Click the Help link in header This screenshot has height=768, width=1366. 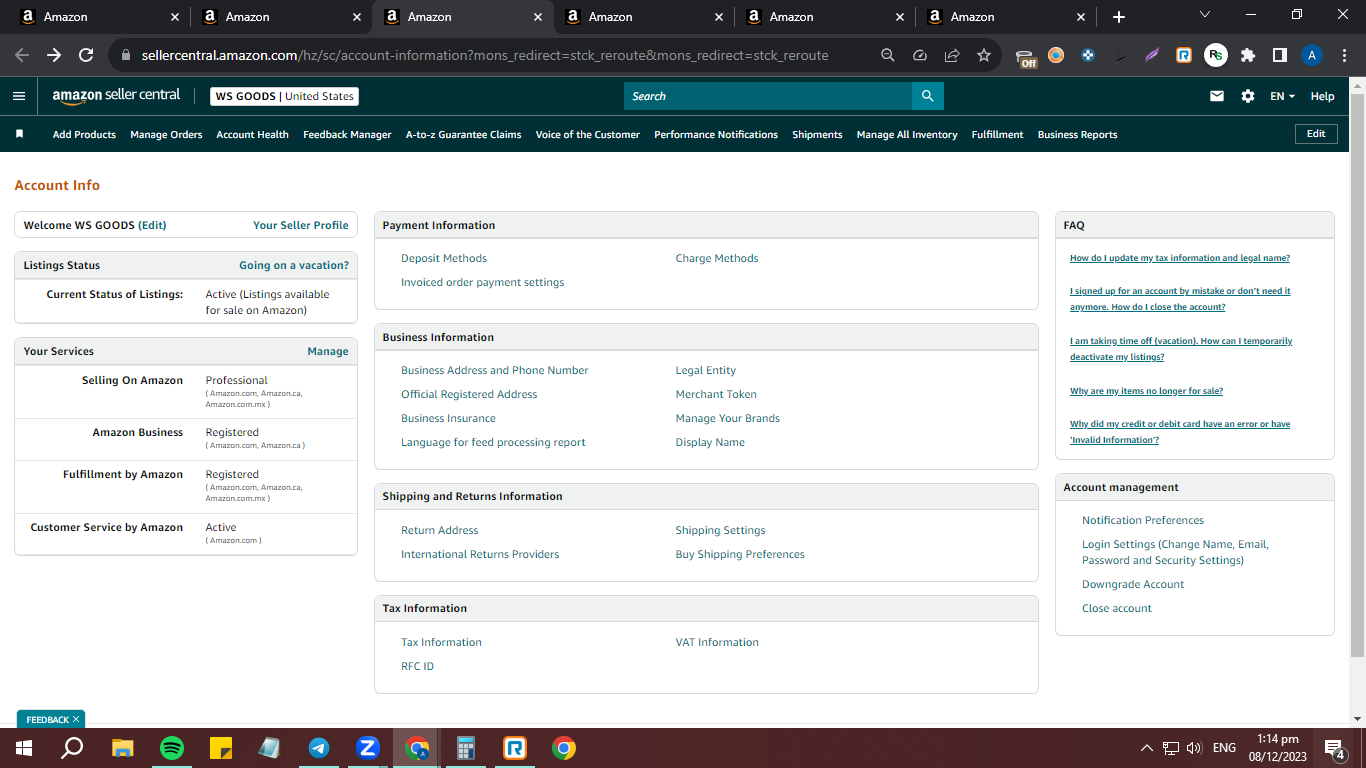pyautogui.click(x=1322, y=96)
